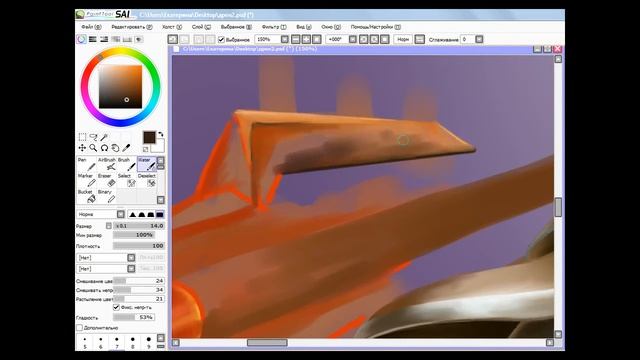Click the 'Размер' brush size slider
640x360 pixels.
tap(139, 226)
